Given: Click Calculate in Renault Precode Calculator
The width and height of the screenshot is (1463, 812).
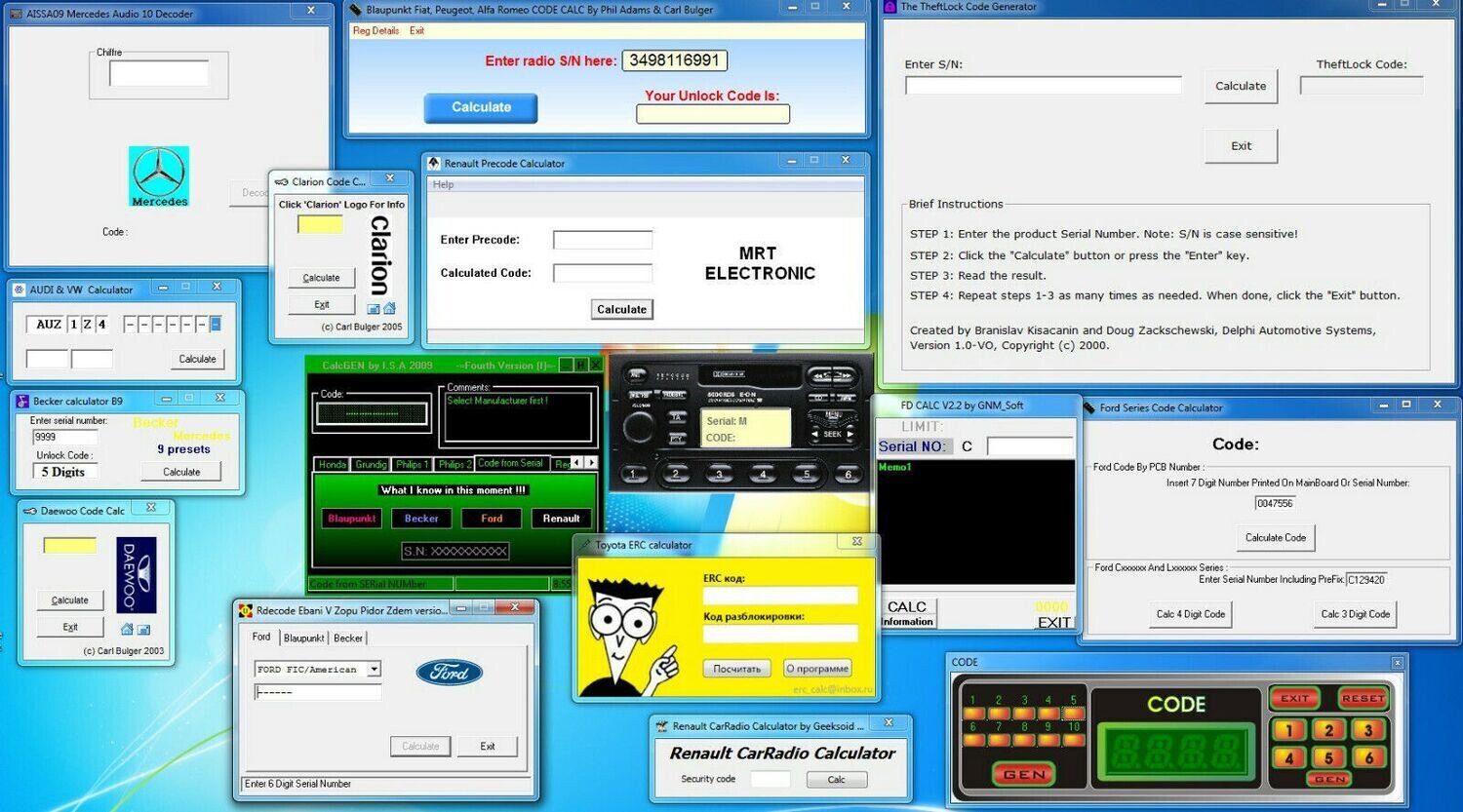Looking at the screenshot, I should pyautogui.click(x=621, y=309).
